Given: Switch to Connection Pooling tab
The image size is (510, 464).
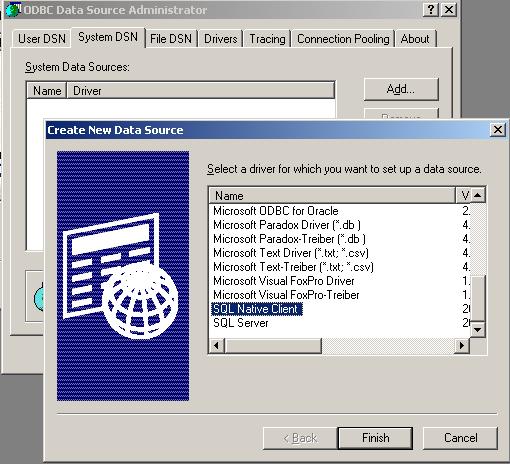Looking at the screenshot, I should coord(343,39).
